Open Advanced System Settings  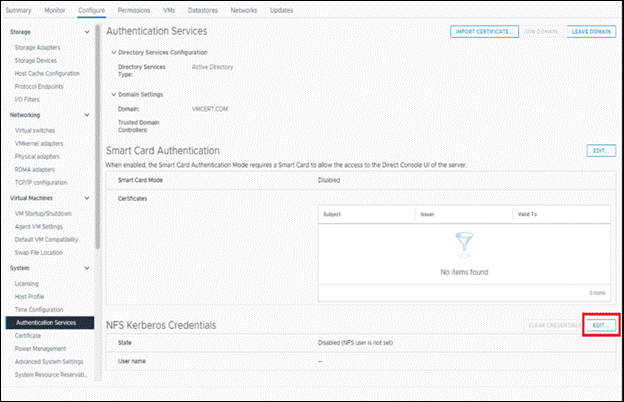tap(49, 362)
